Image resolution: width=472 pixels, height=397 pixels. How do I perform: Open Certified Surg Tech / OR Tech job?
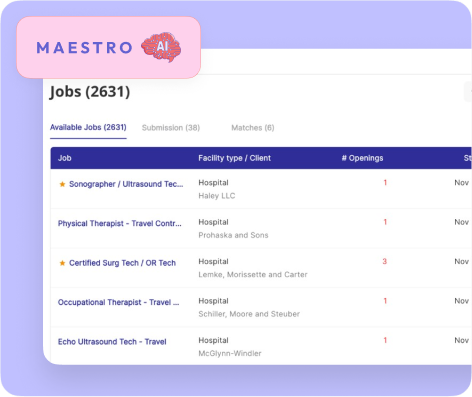click(122, 263)
